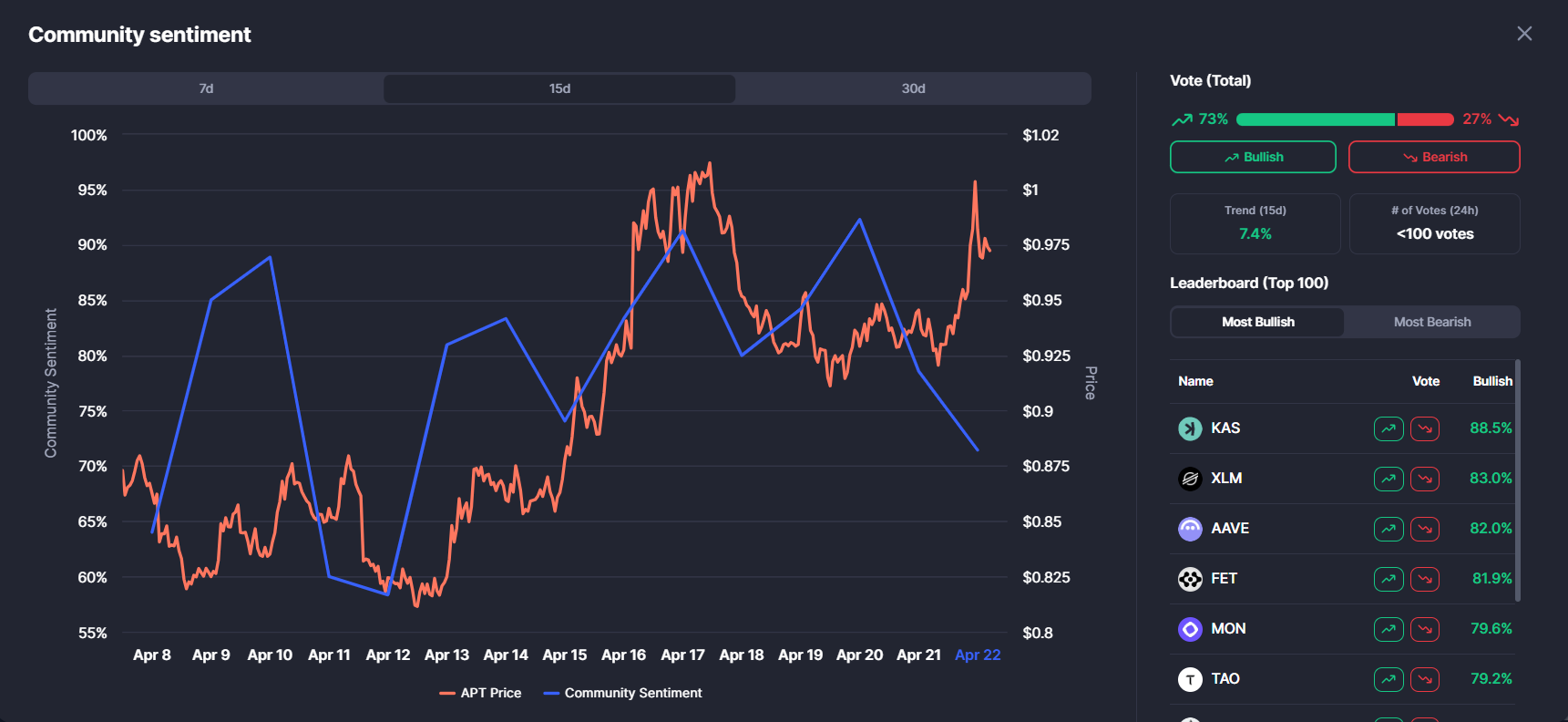The height and width of the screenshot is (722, 1568).
Task: Vote bearish on TAO
Action: 1425,679
